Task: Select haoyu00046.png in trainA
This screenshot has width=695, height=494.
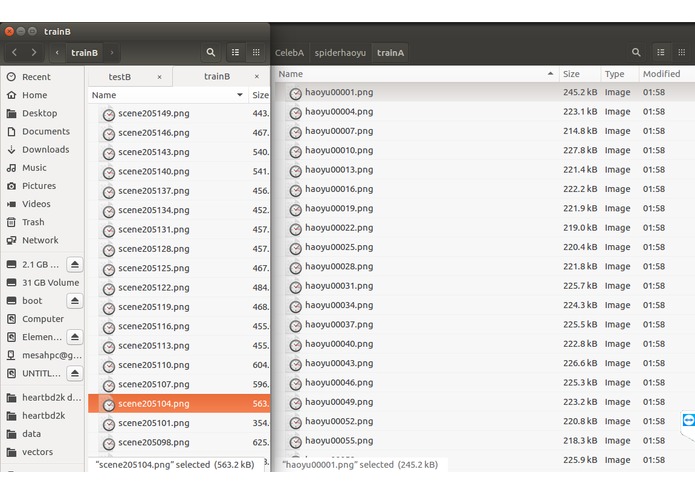Action: click(484, 383)
